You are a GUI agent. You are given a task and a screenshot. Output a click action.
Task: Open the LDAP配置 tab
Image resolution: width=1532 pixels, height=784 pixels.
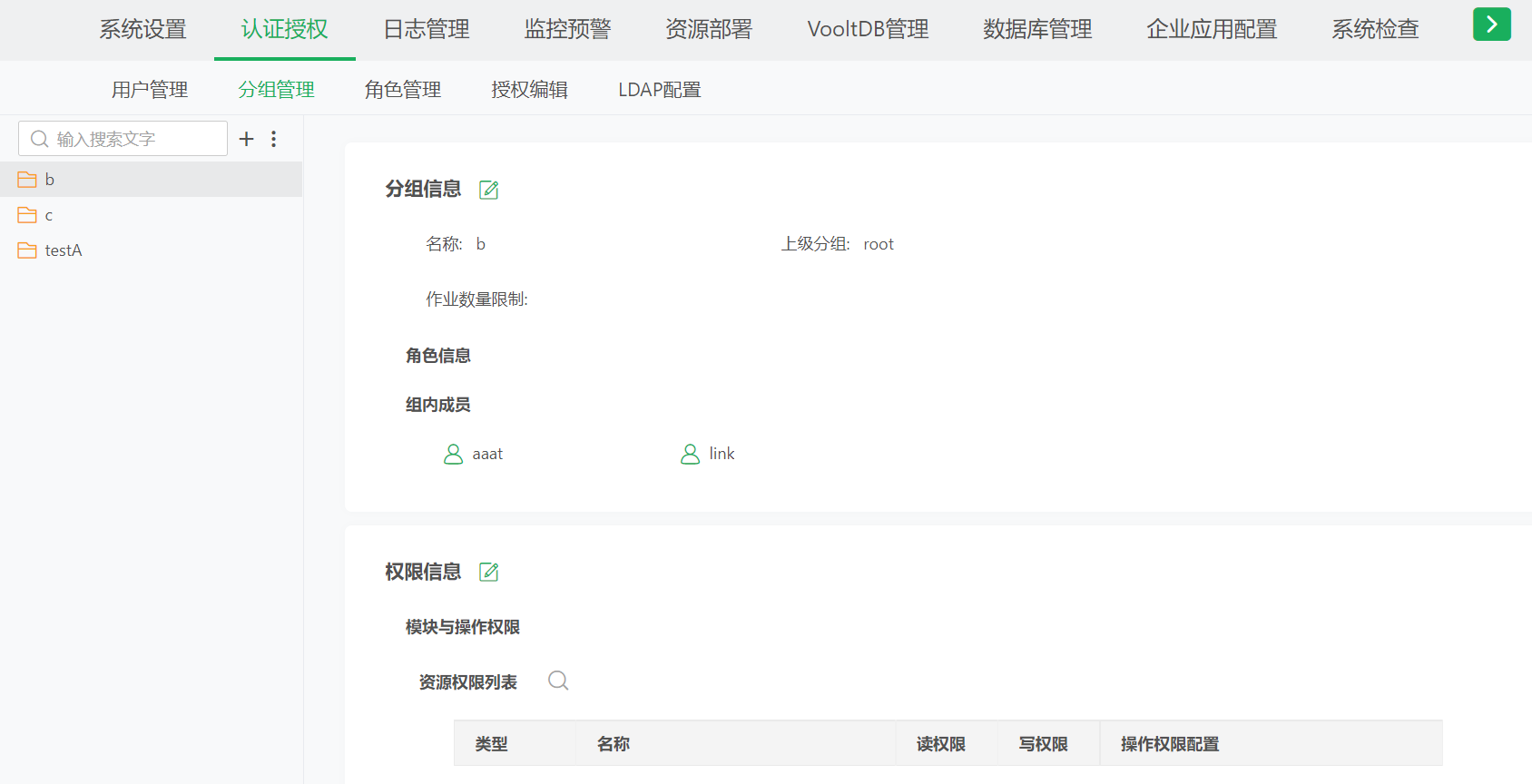point(660,90)
